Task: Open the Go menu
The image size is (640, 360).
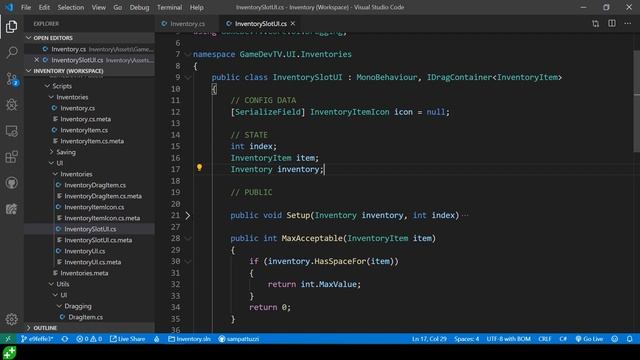Action: (118, 7)
